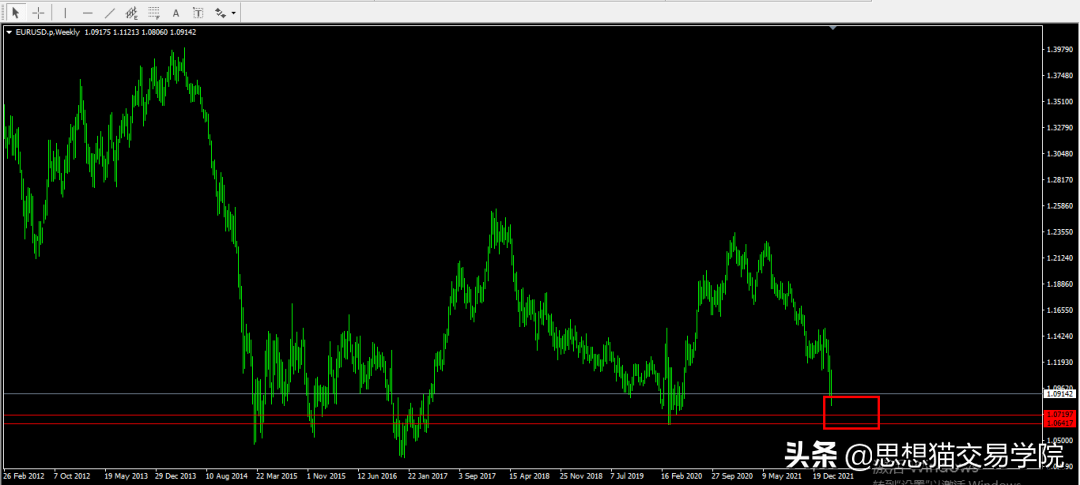This screenshot has width=1080, height=485.
Task: Click the chart shift triangle marker at chart top
Action: 833,28
